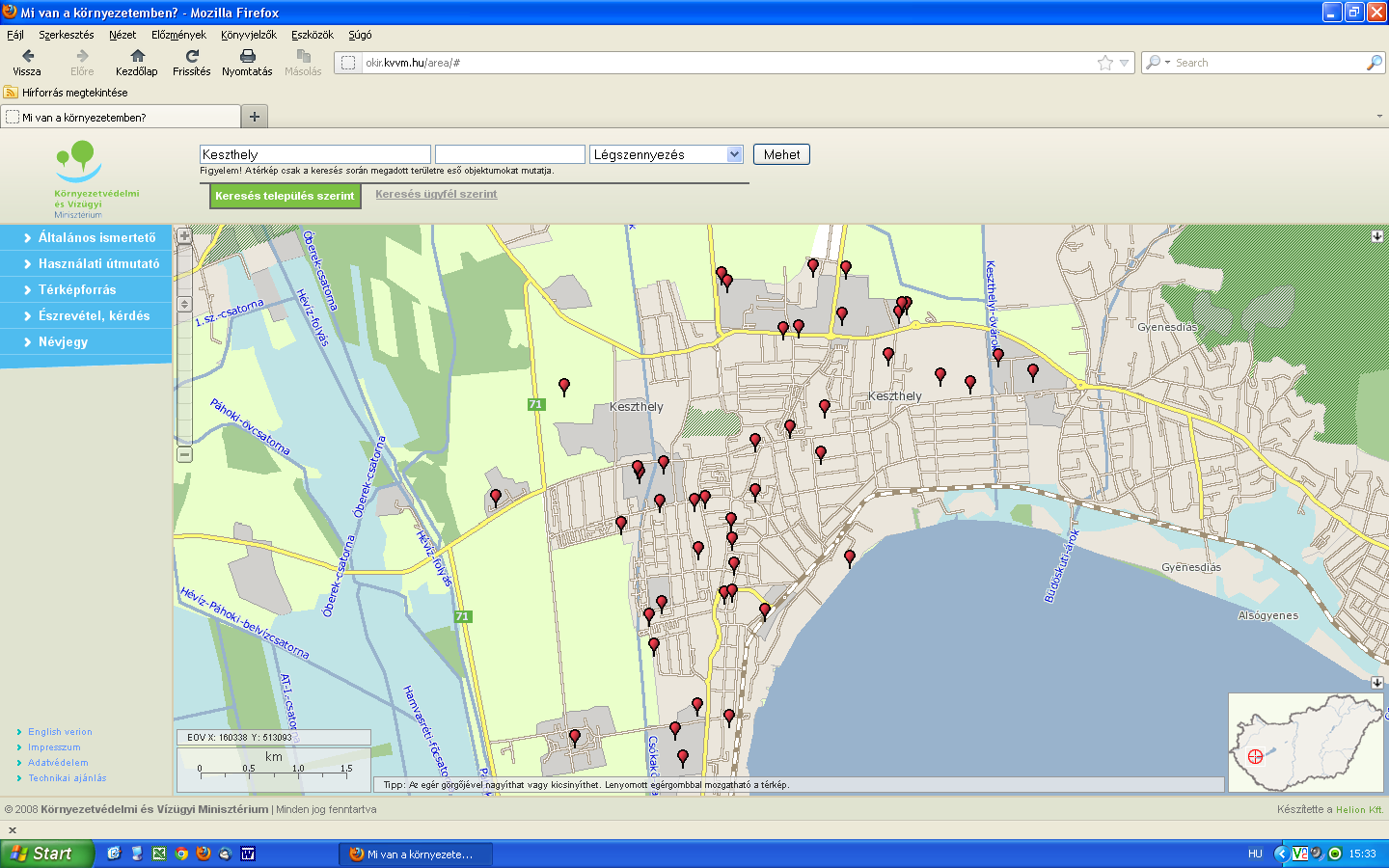
Task: Open the Eszközök menu
Action: 313,35
